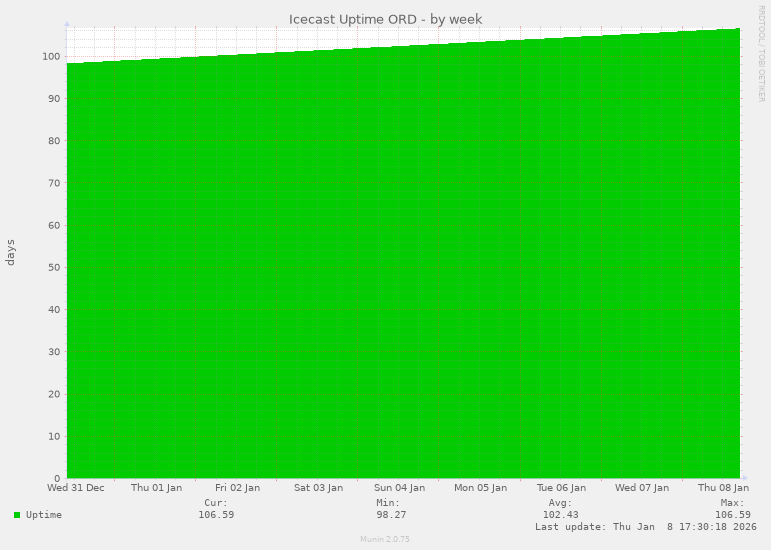
Task: Select the Min value 98.27
Action: tap(391, 515)
